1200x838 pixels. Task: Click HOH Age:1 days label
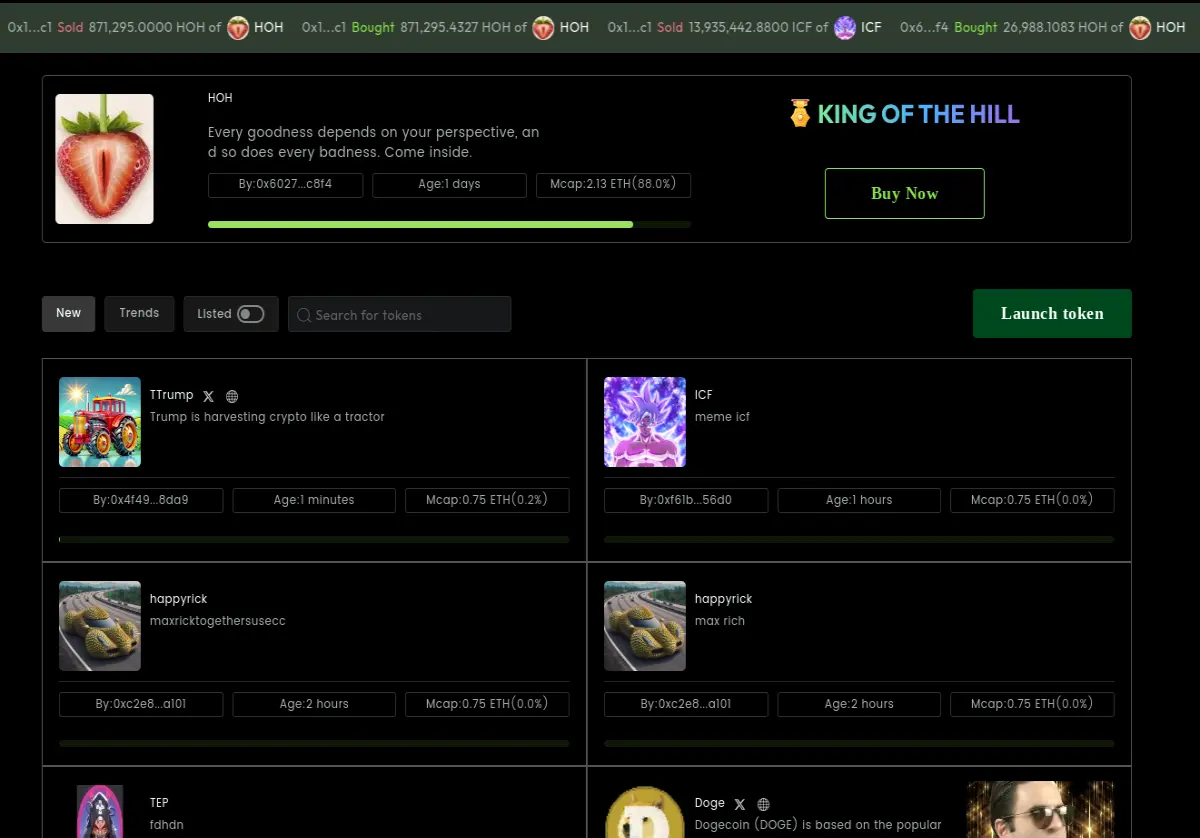449,185
